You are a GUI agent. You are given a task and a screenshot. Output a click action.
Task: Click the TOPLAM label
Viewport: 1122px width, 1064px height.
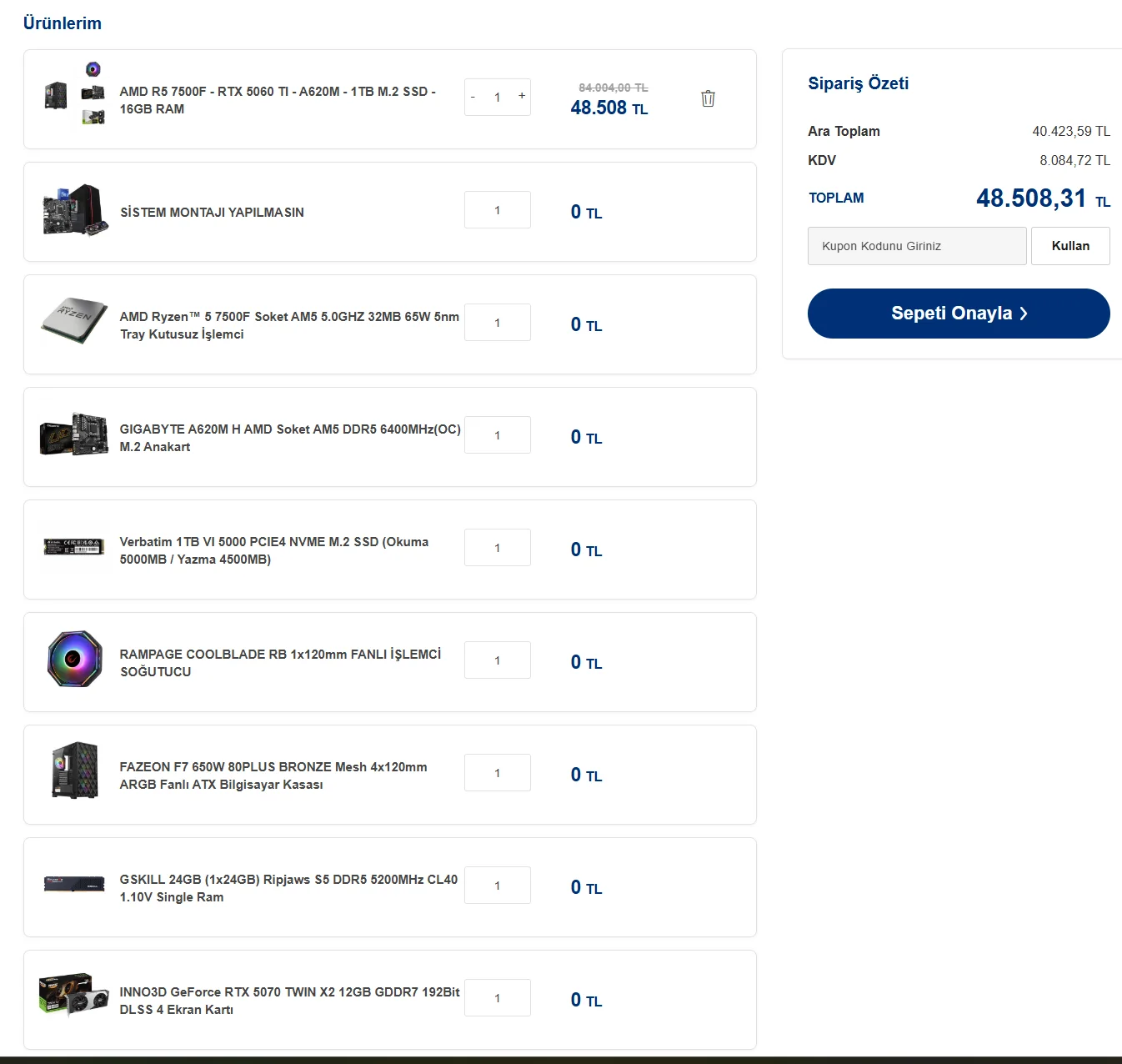pyautogui.click(x=836, y=198)
